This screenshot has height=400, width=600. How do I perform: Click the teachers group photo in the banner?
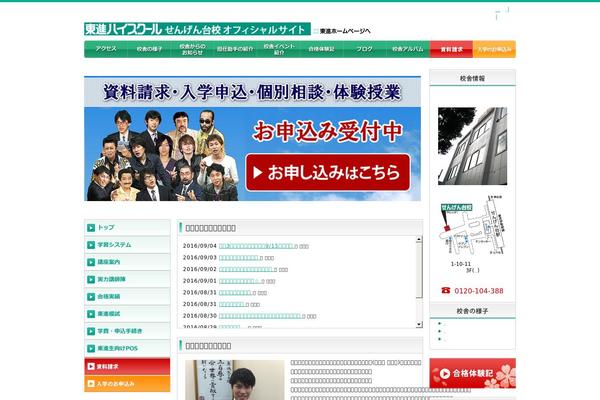coord(163,155)
